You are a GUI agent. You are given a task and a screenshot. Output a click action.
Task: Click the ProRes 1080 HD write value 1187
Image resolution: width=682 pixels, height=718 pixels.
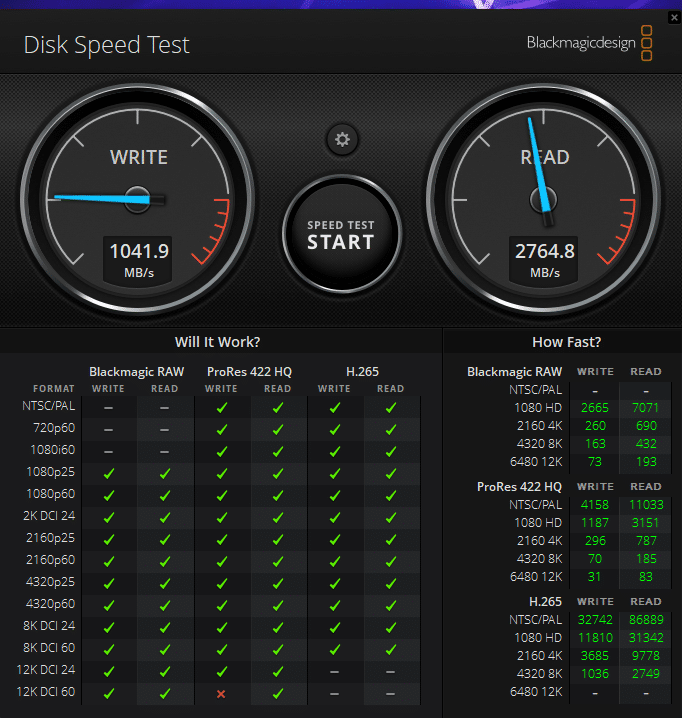(595, 522)
